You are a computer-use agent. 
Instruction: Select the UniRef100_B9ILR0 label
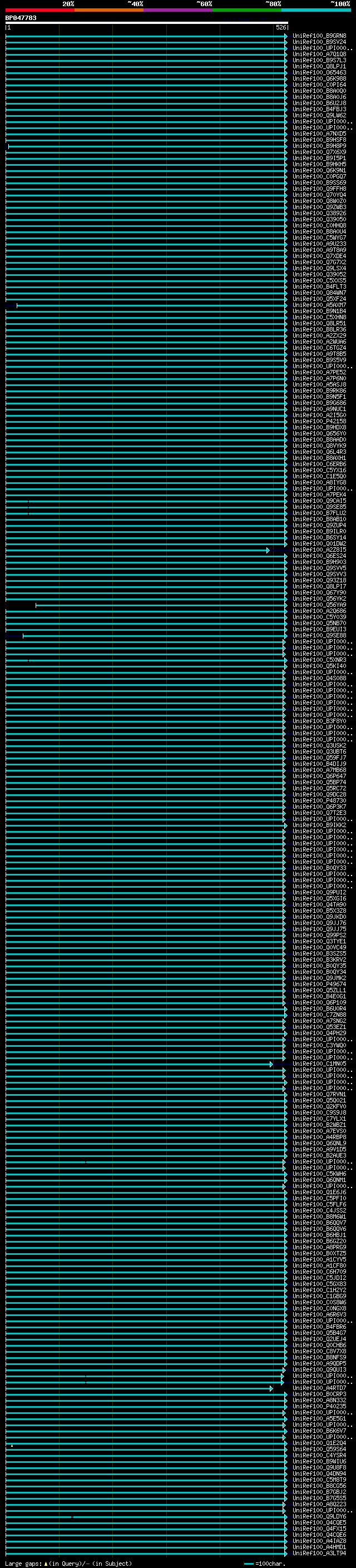tap(319, 531)
